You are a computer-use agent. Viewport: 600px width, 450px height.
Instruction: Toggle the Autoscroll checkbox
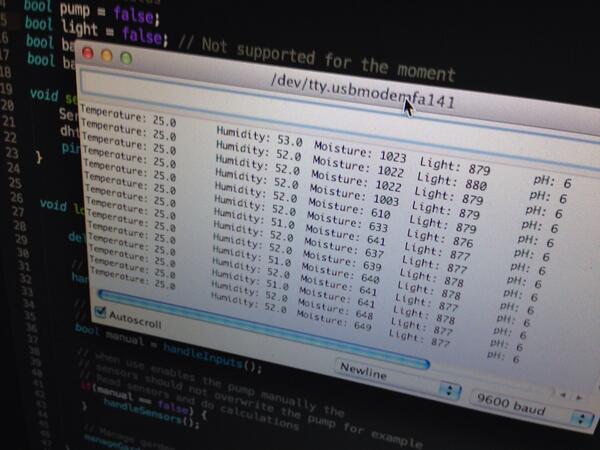point(101,312)
